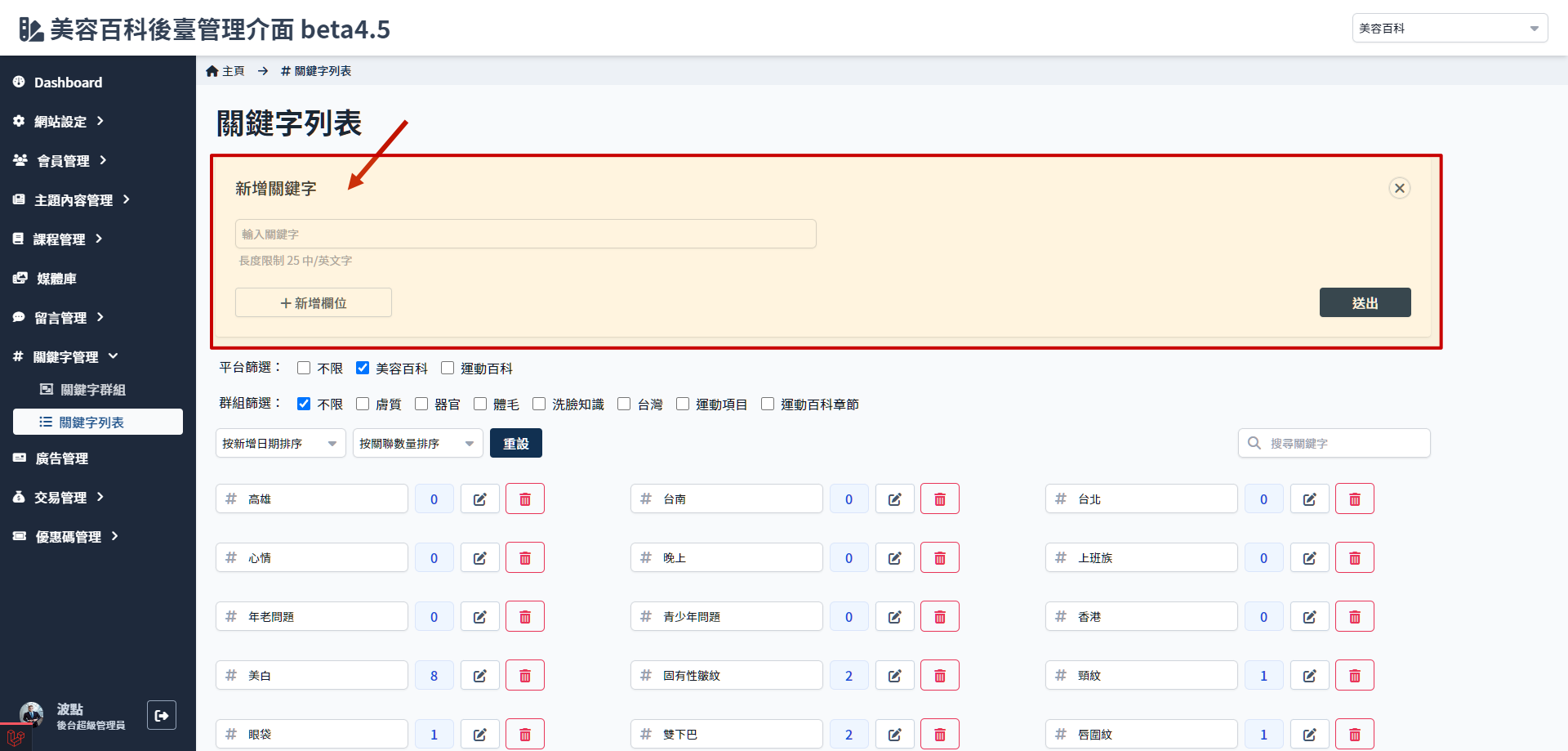Viewport: 1568px width, 751px height.
Task: Edit the 台南 keyword
Action: (895, 498)
